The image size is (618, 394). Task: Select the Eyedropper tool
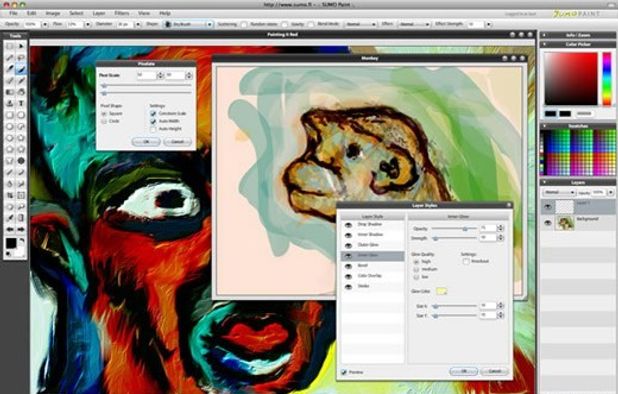tap(10, 218)
